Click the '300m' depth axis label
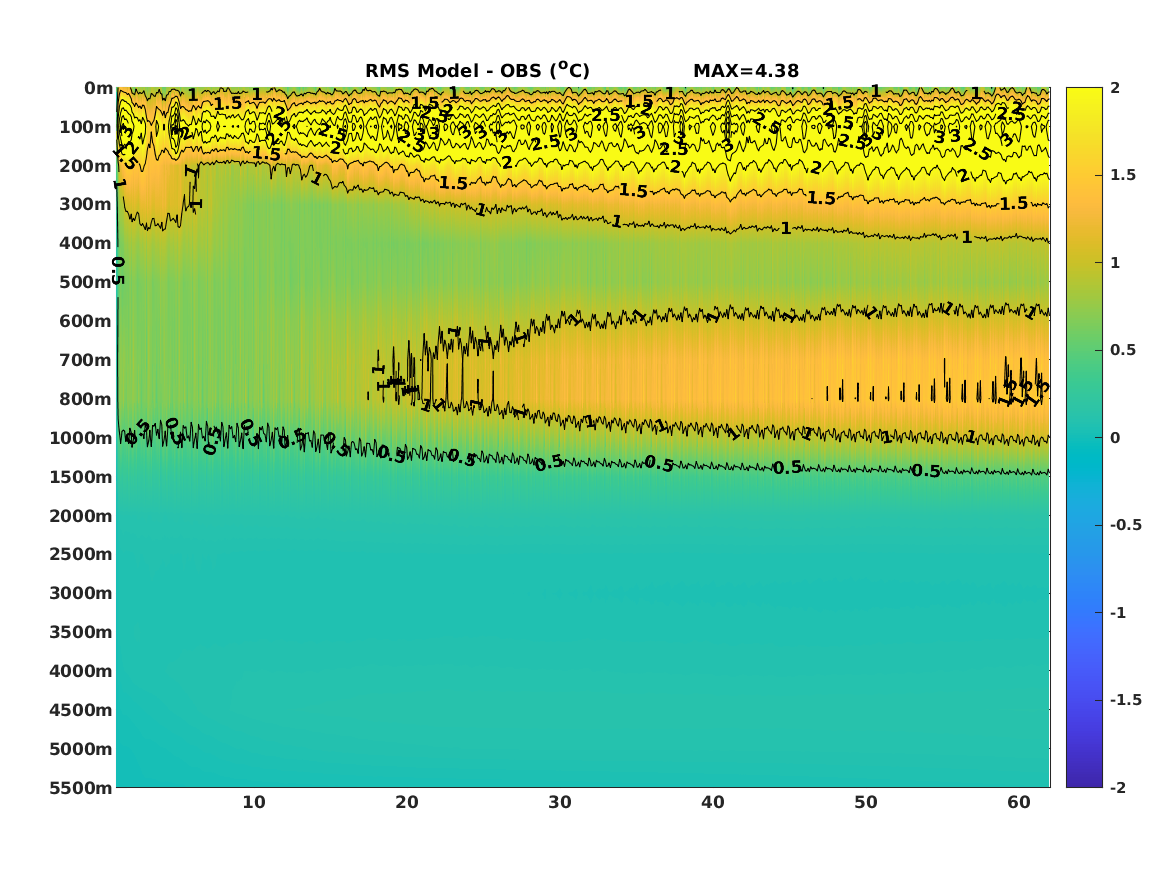 pos(86,205)
